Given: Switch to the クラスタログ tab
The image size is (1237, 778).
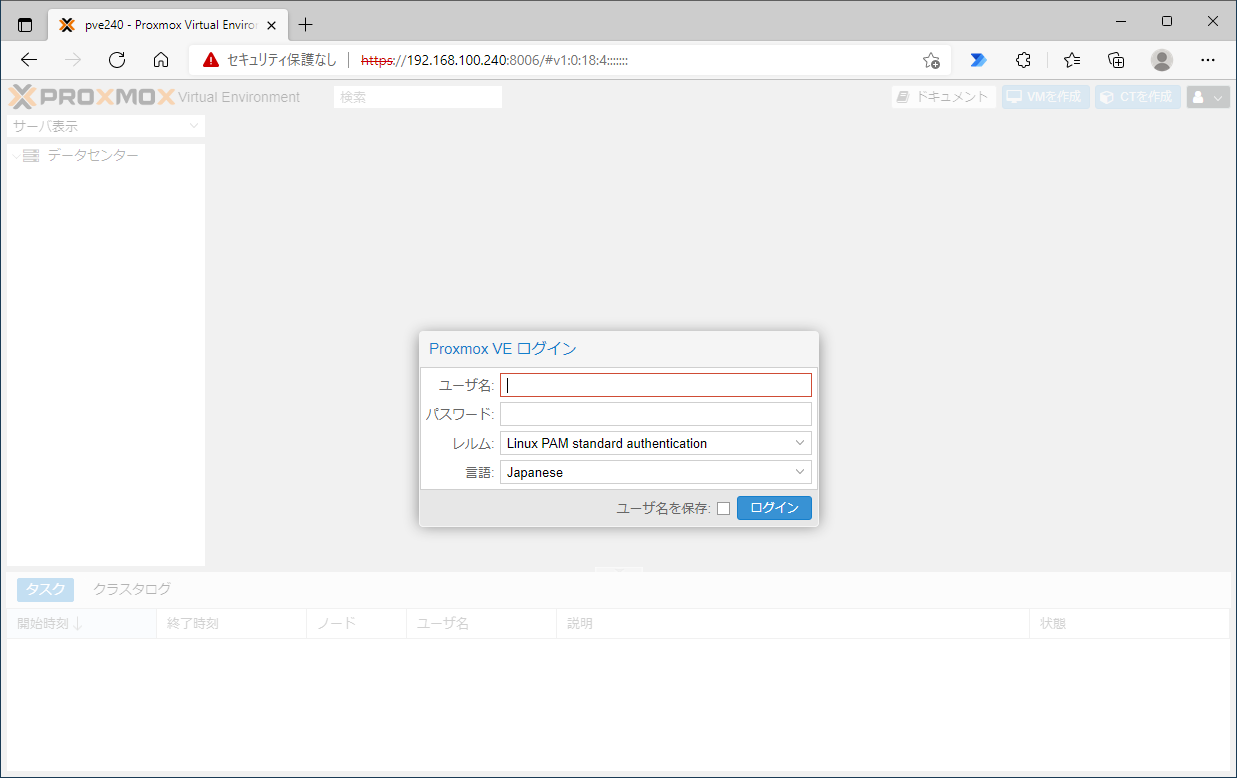Looking at the screenshot, I should click(132, 590).
